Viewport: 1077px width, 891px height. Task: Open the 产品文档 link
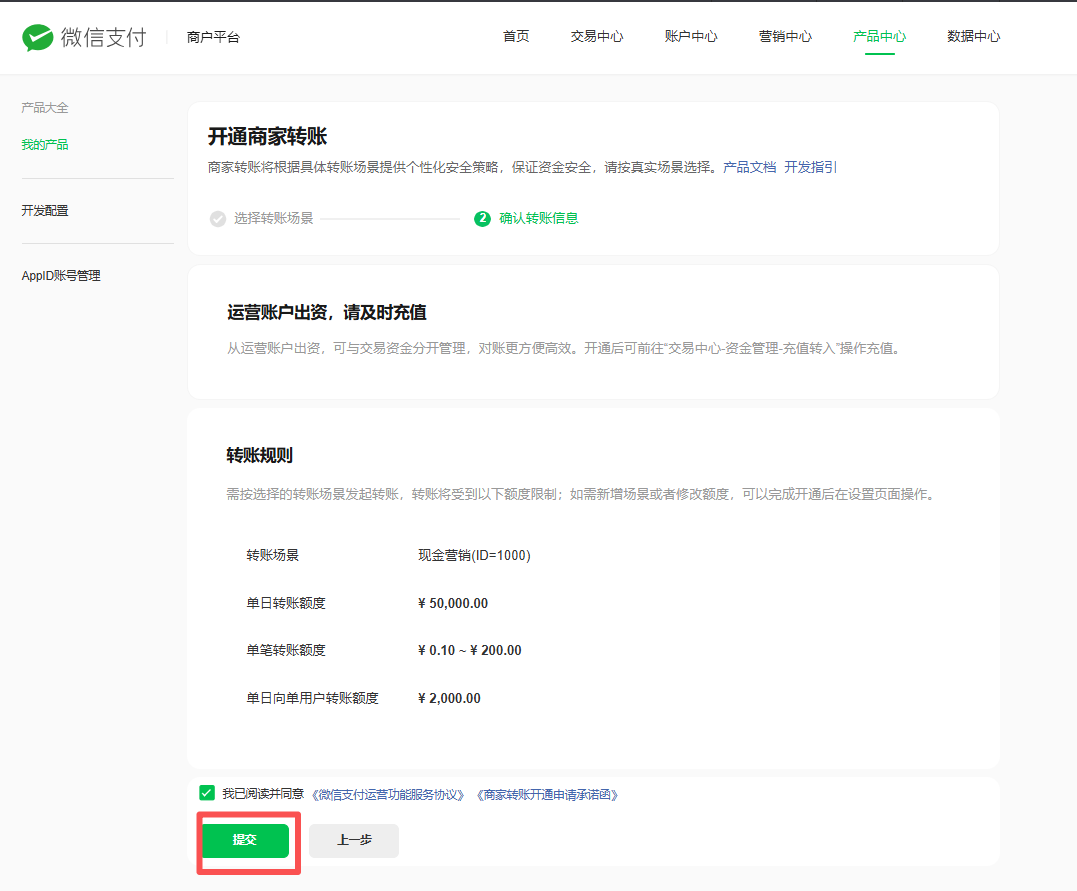[x=749, y=168]
